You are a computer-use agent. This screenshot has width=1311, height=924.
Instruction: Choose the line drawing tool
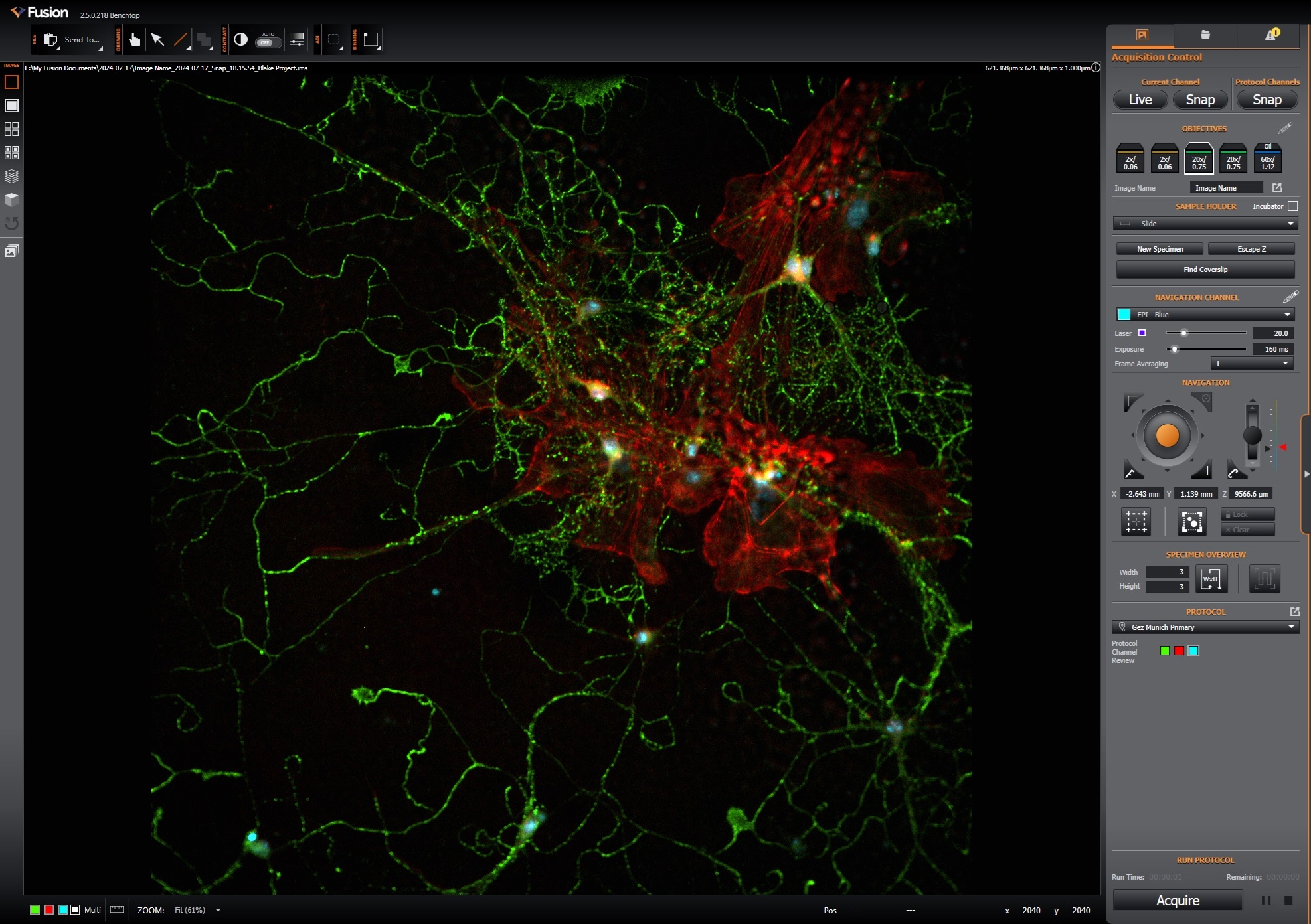(180, 40)
